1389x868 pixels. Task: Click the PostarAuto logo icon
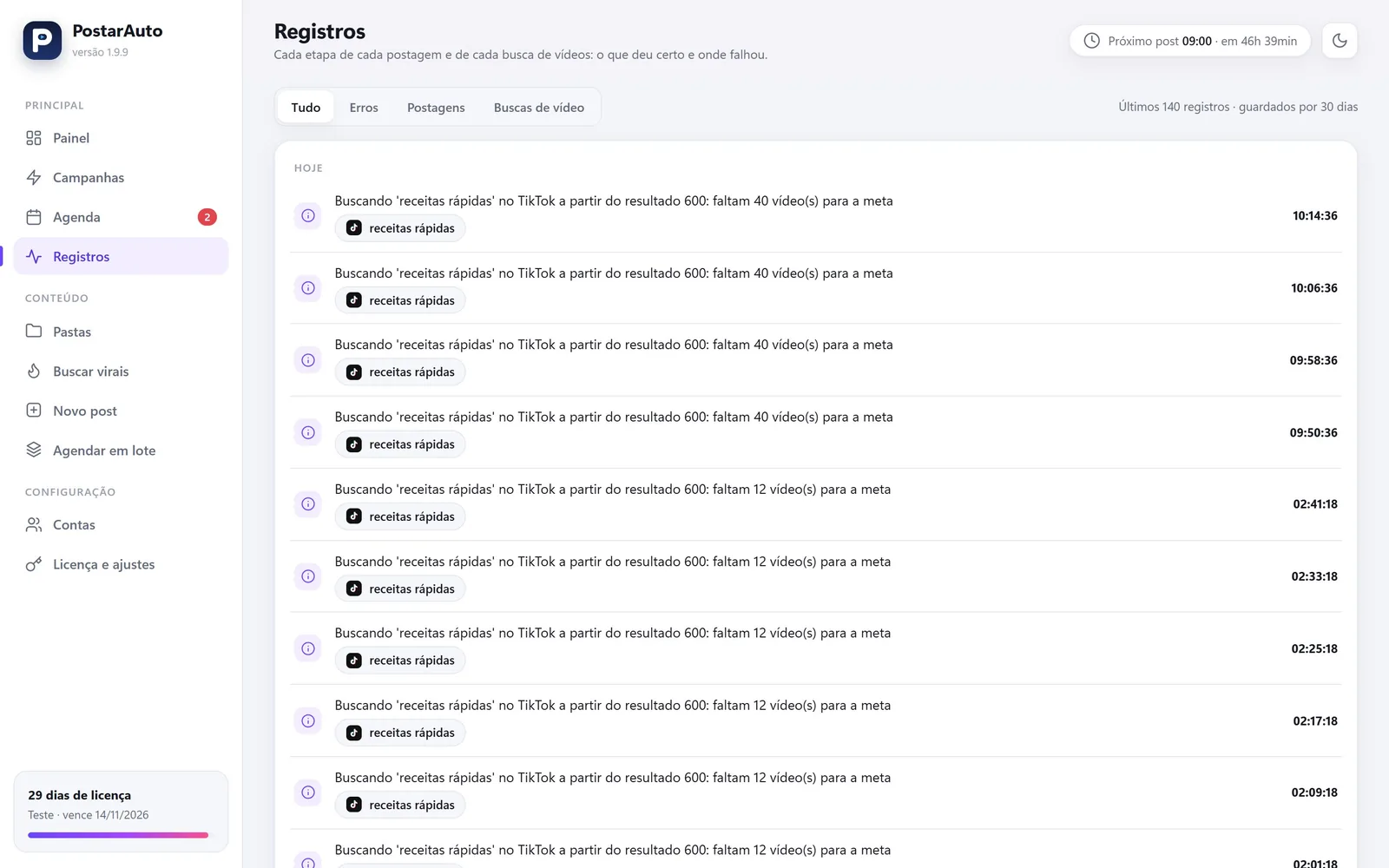[x=42, y=41]
